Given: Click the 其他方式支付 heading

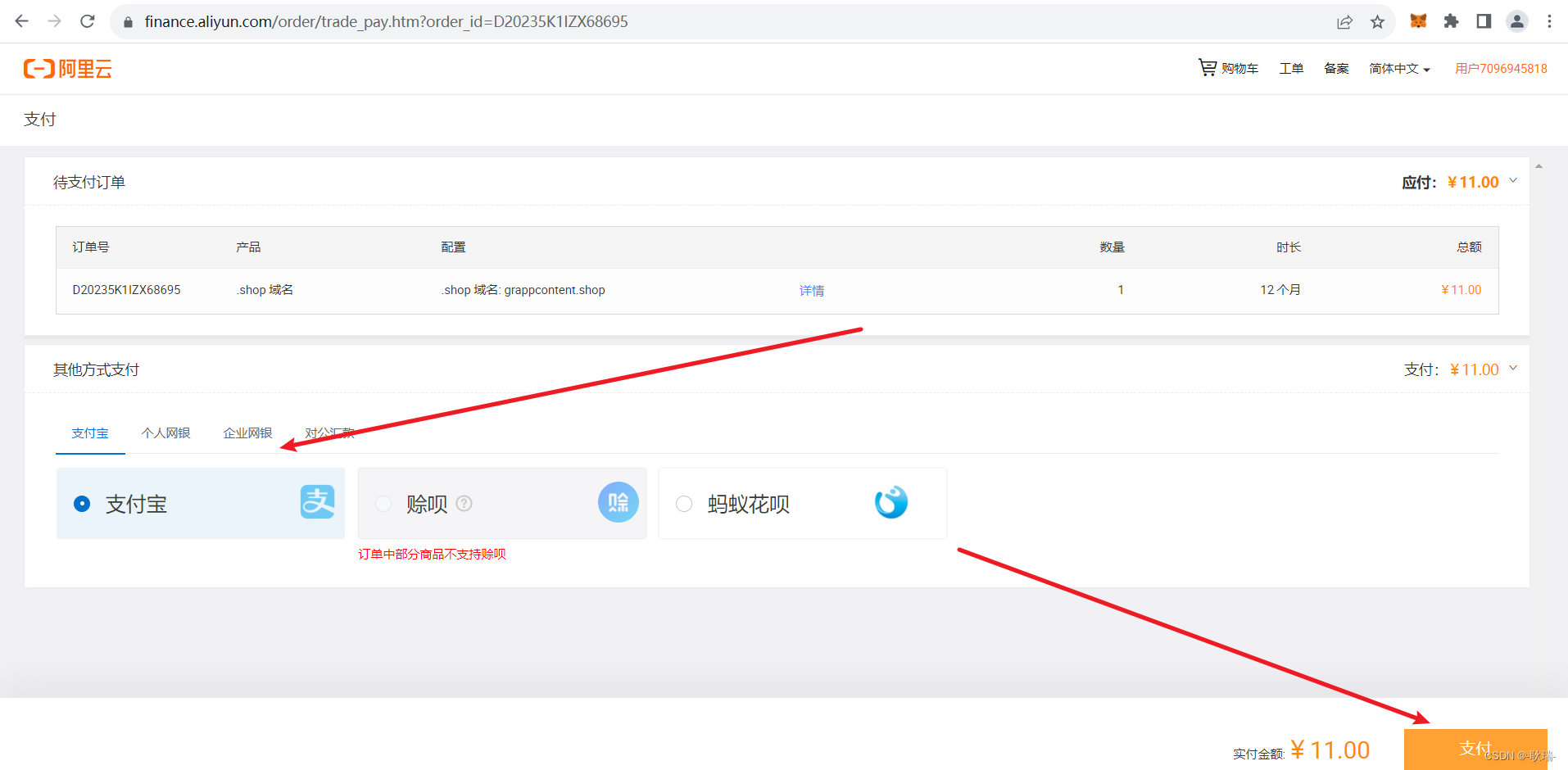Looking at the screenshot, I should 96,369.
